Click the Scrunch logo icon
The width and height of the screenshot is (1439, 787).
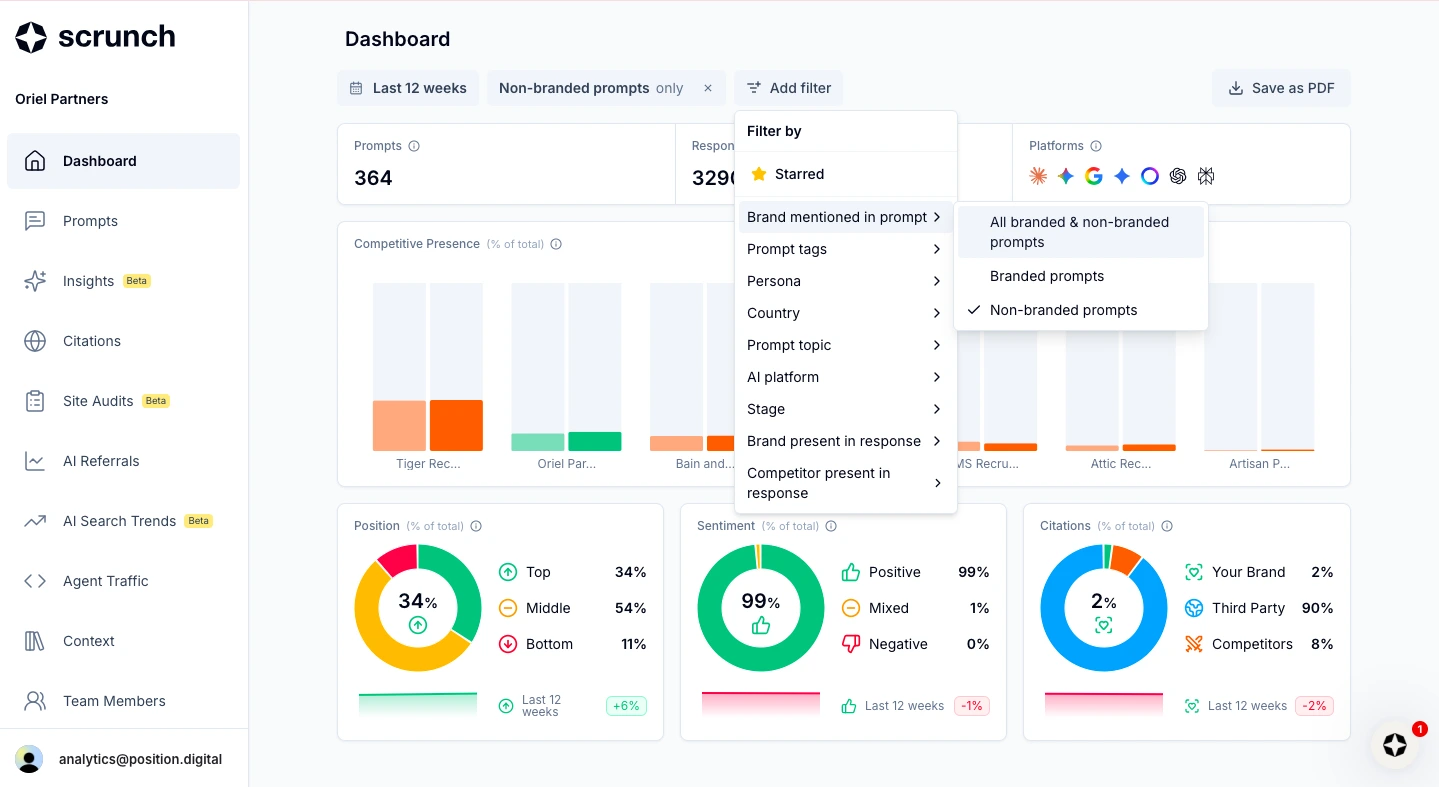pyautogui.click(x=31, y=37)
